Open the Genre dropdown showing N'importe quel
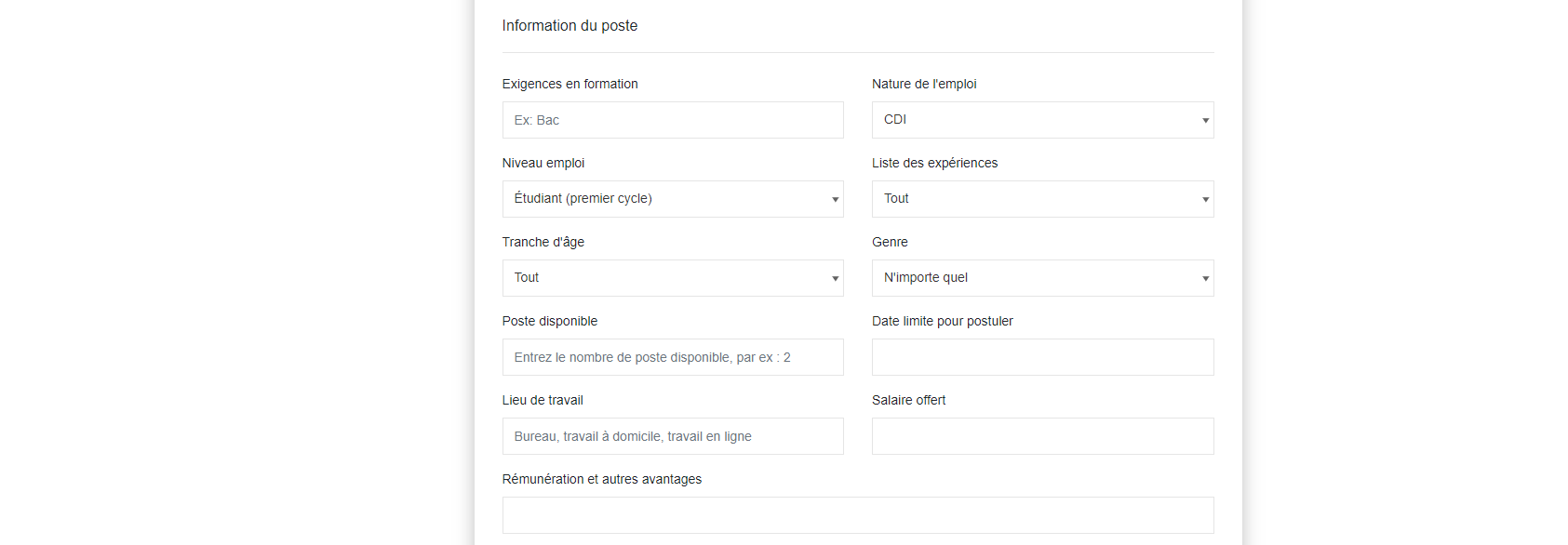 pyautogui.click(x=1042, y=278)
